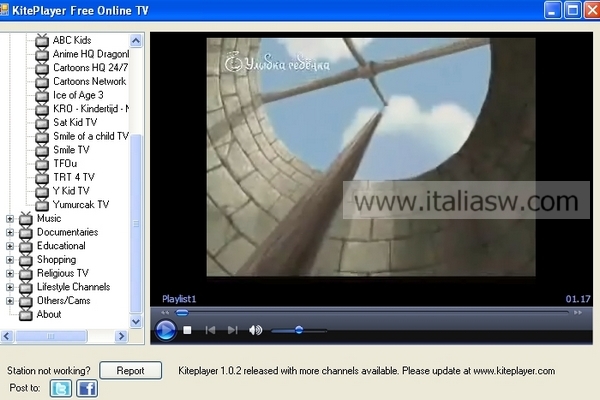Viewport: 600px width, 400px height.
Task: Click the TV icon beside About
Action: point(26,315)
